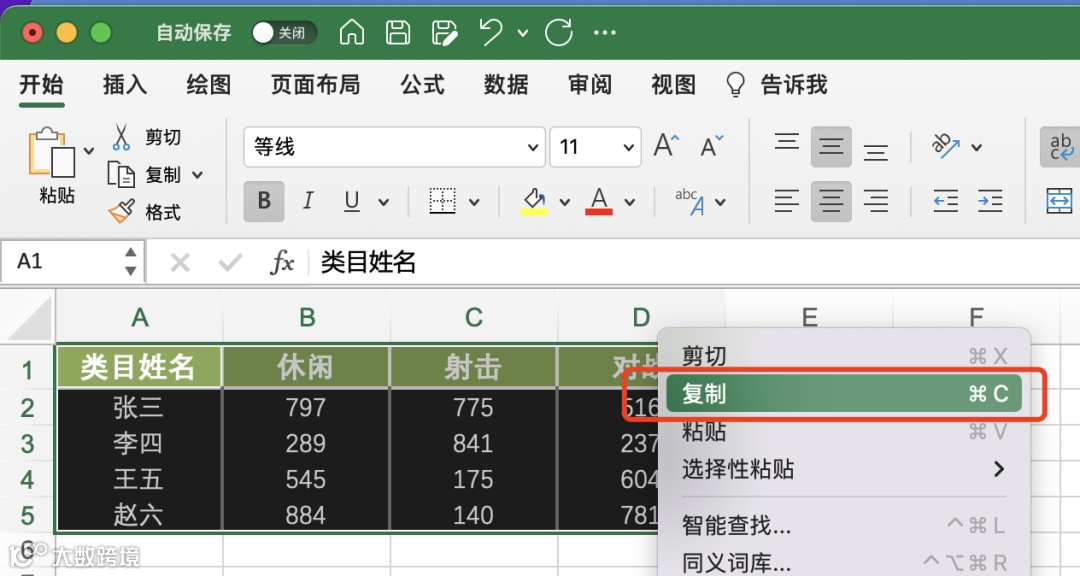The image size is (1080, 576).
Task: Switch to the 开始 tab
Action: coord(41,85)
